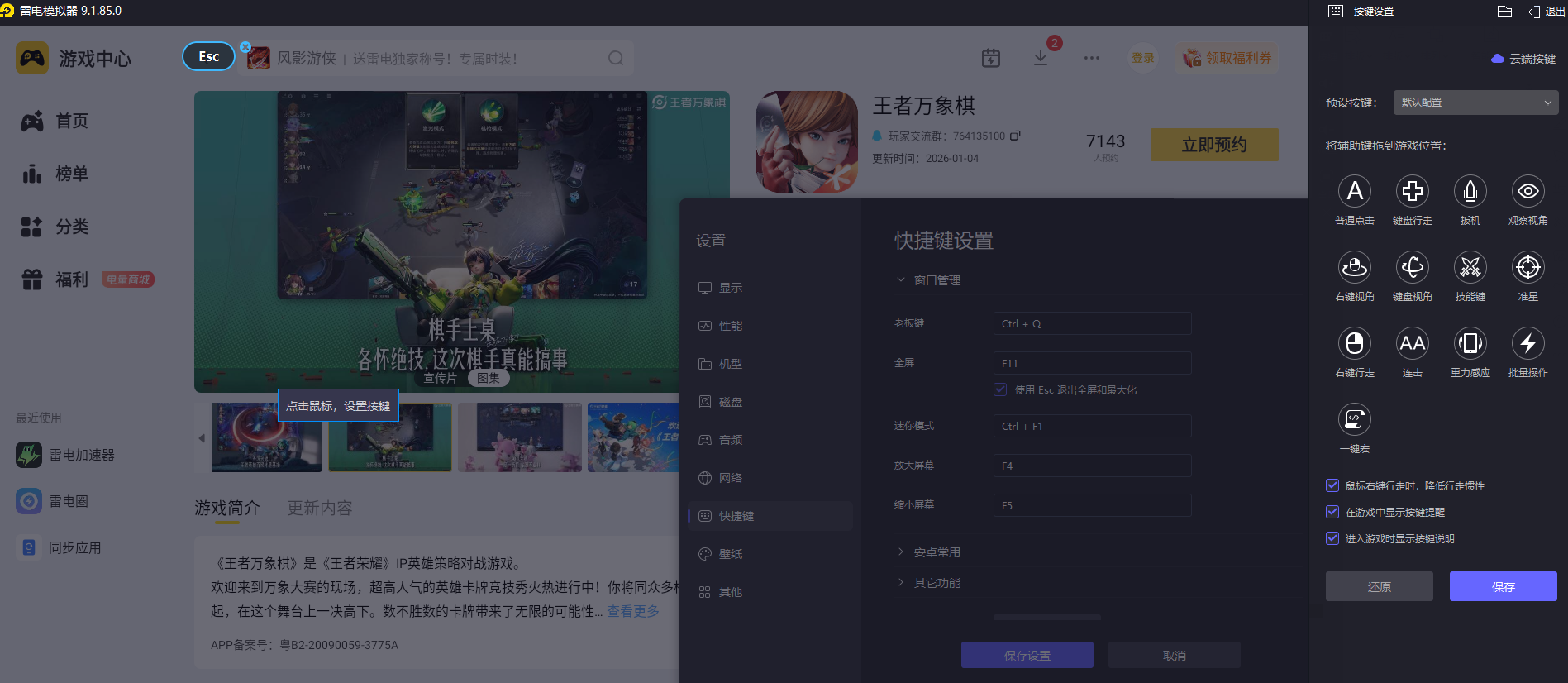The width and height of the screenshot is (1568, 683).
Task: Open the 云端按键 cloud keymap
Action: [x=1523, y=59]
